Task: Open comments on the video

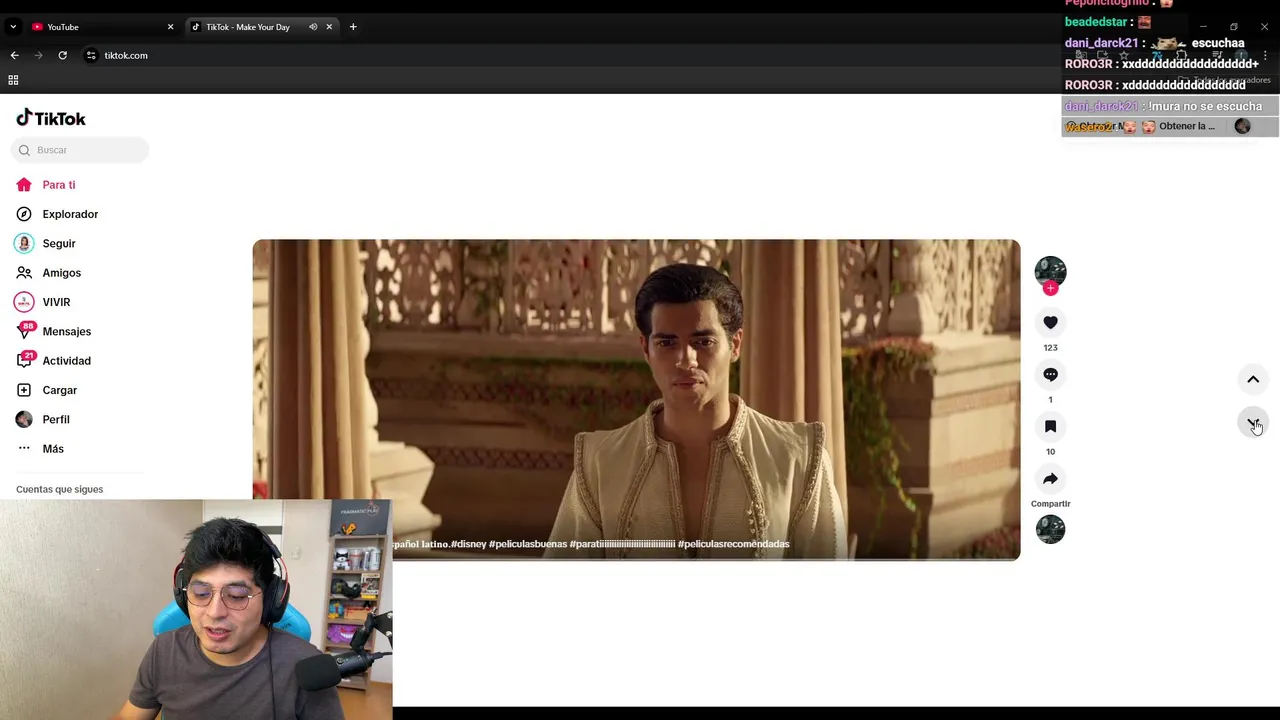Action: click(x=1050, y=374)
